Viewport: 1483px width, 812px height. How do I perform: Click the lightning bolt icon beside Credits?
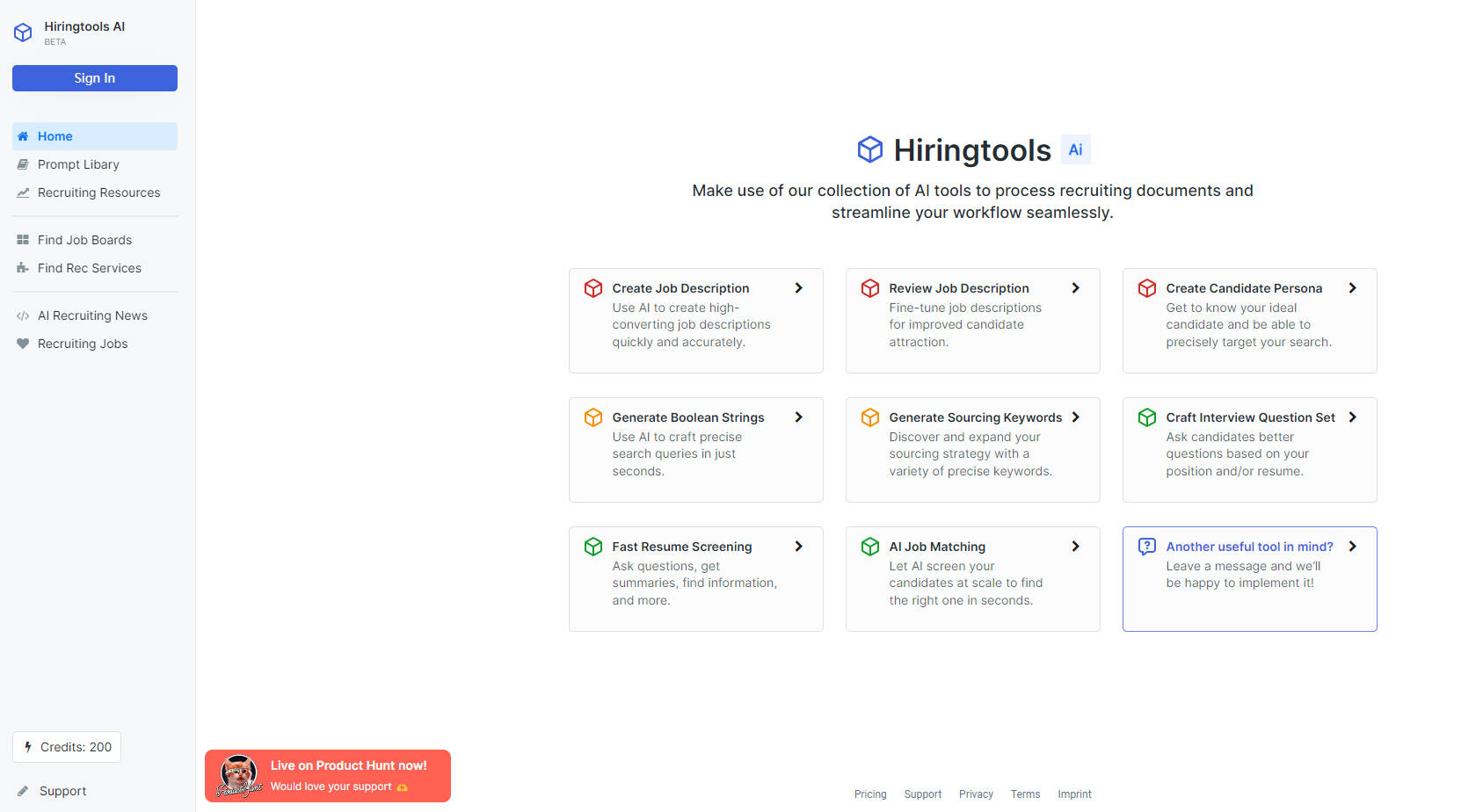28,747
